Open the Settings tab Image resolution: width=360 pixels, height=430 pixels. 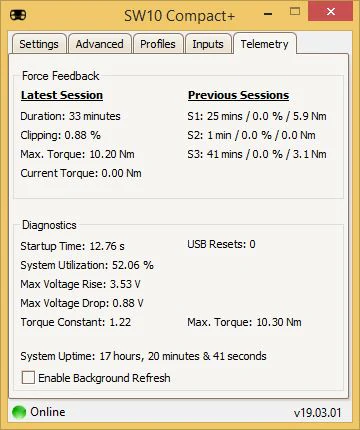[39, 44]
